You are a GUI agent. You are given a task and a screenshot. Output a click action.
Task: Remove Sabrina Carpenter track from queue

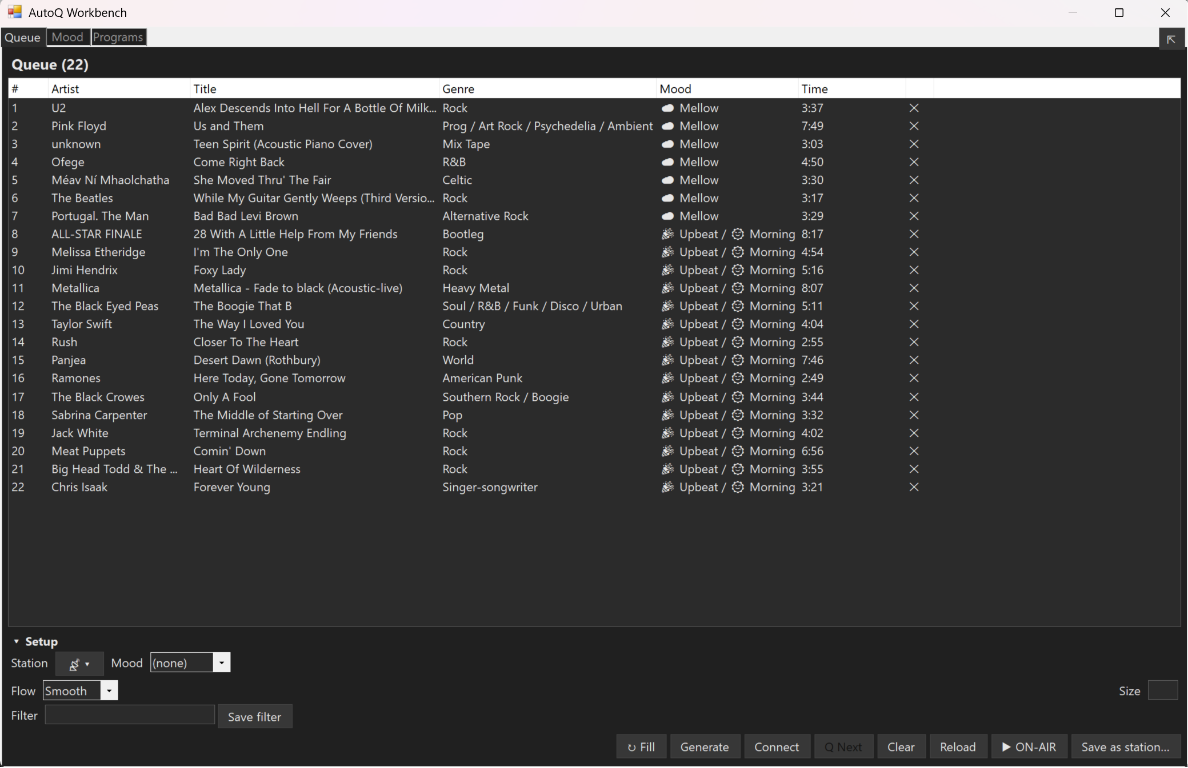pos(914,415)
